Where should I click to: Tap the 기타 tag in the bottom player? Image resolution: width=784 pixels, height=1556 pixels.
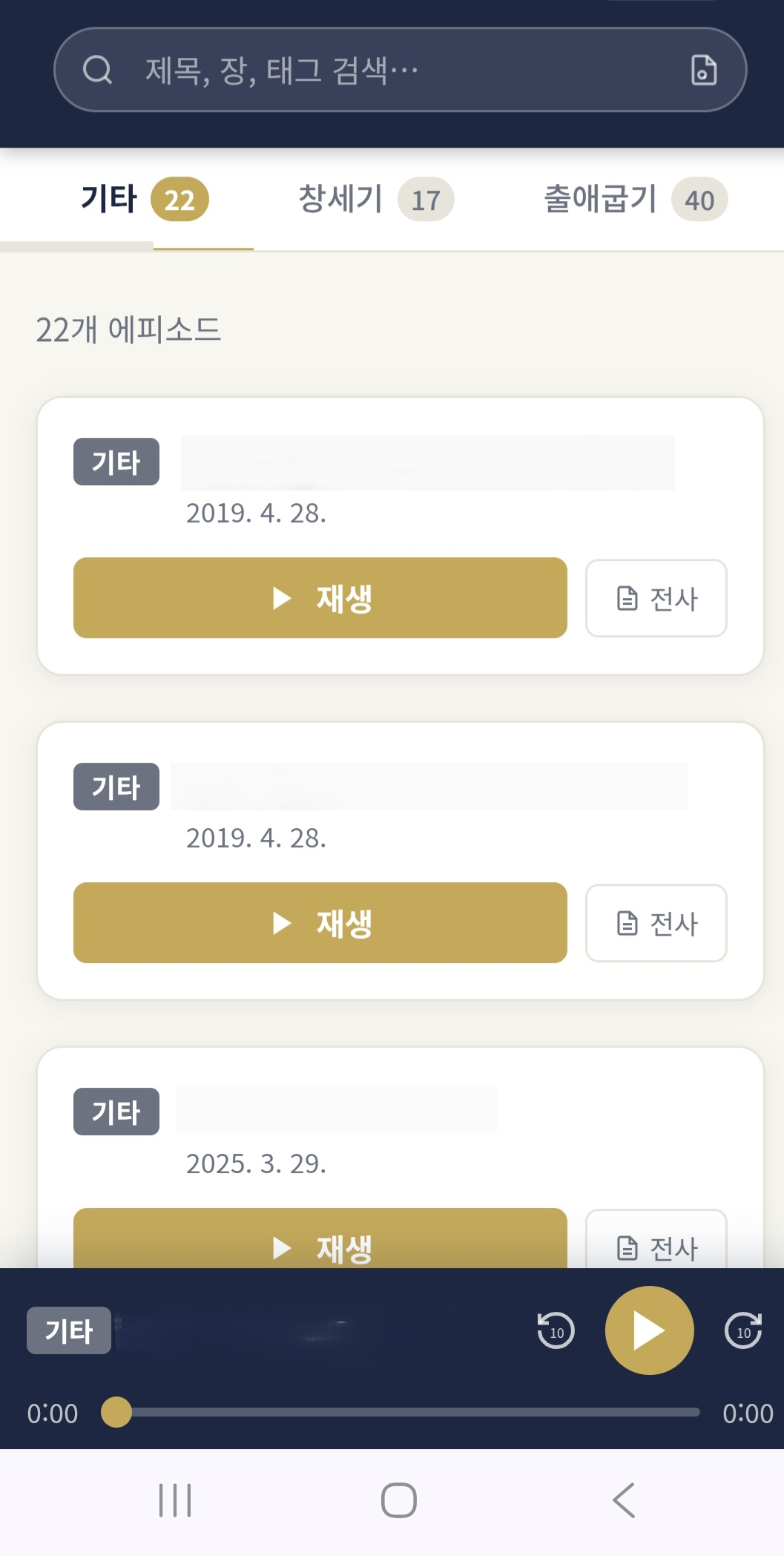69,1330
